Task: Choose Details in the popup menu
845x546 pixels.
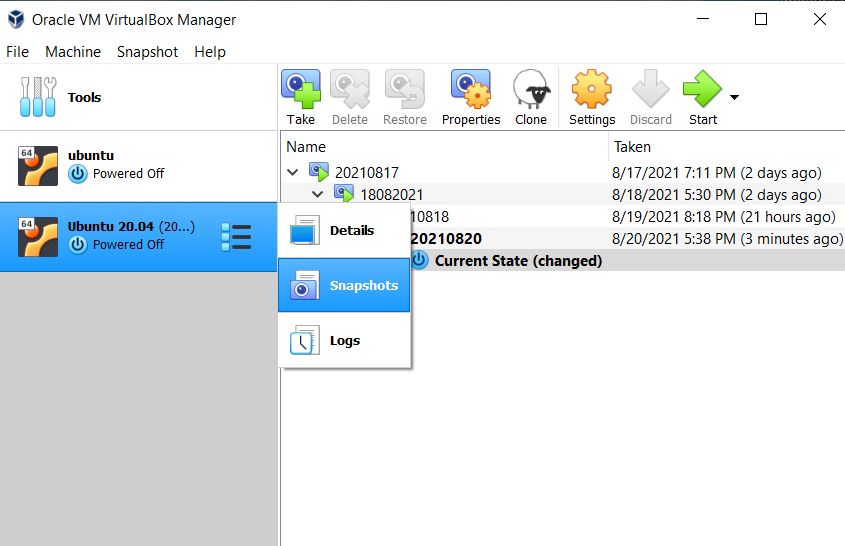Action: (x=344, y=230)
